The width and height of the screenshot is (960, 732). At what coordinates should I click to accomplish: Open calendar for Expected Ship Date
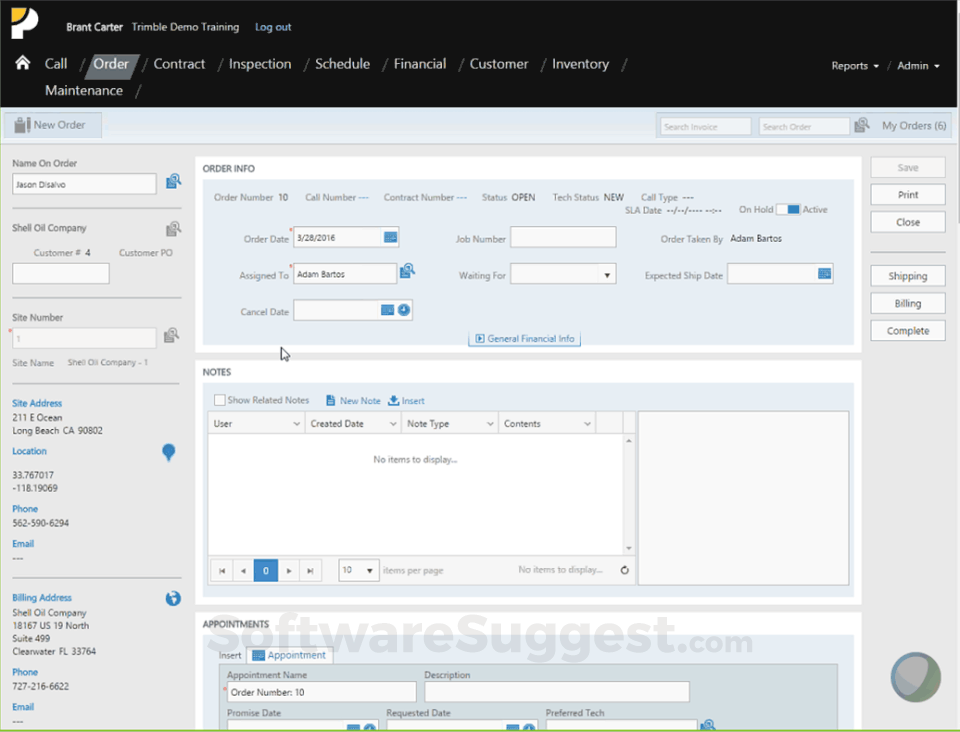pos(824,273)
